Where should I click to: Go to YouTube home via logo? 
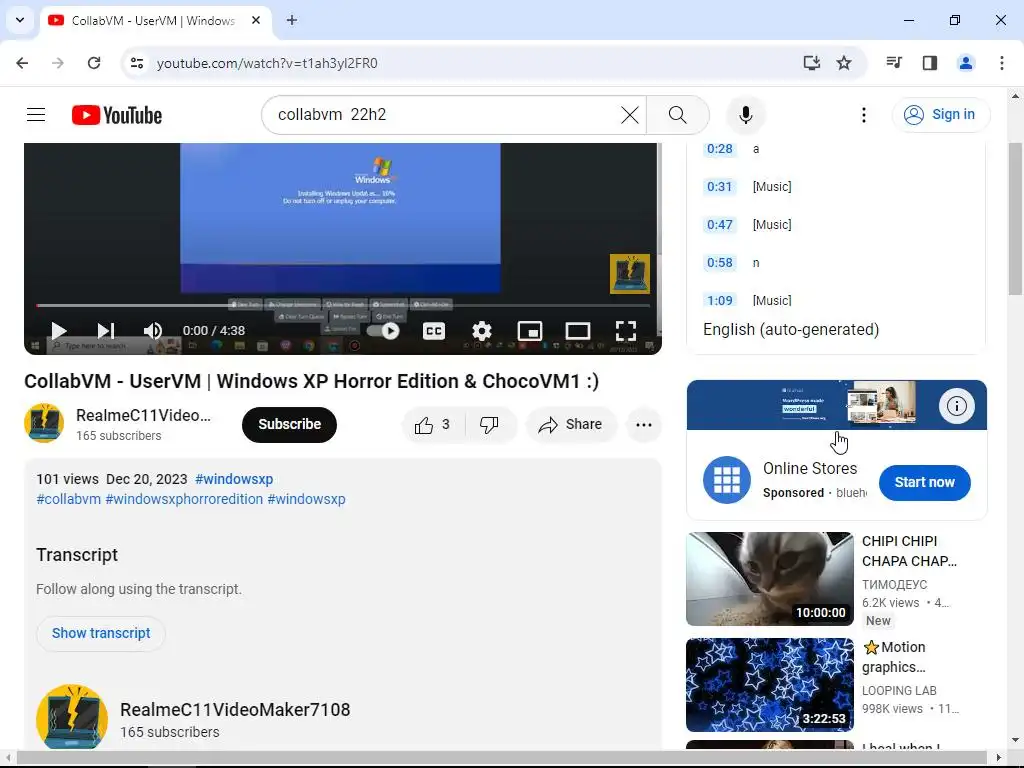[117, 115]
